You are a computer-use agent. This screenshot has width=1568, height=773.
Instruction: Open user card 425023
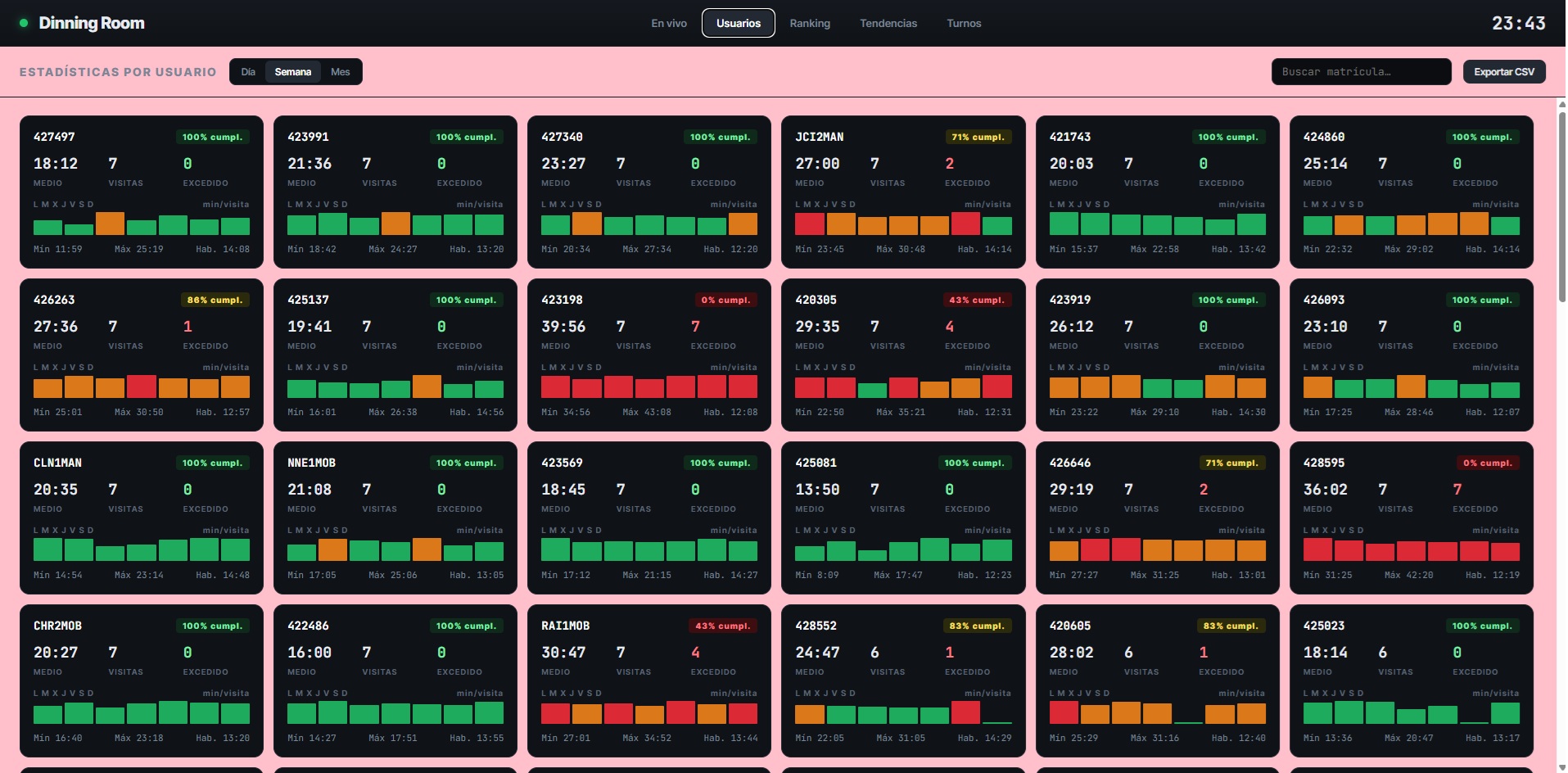(1411, 680)
